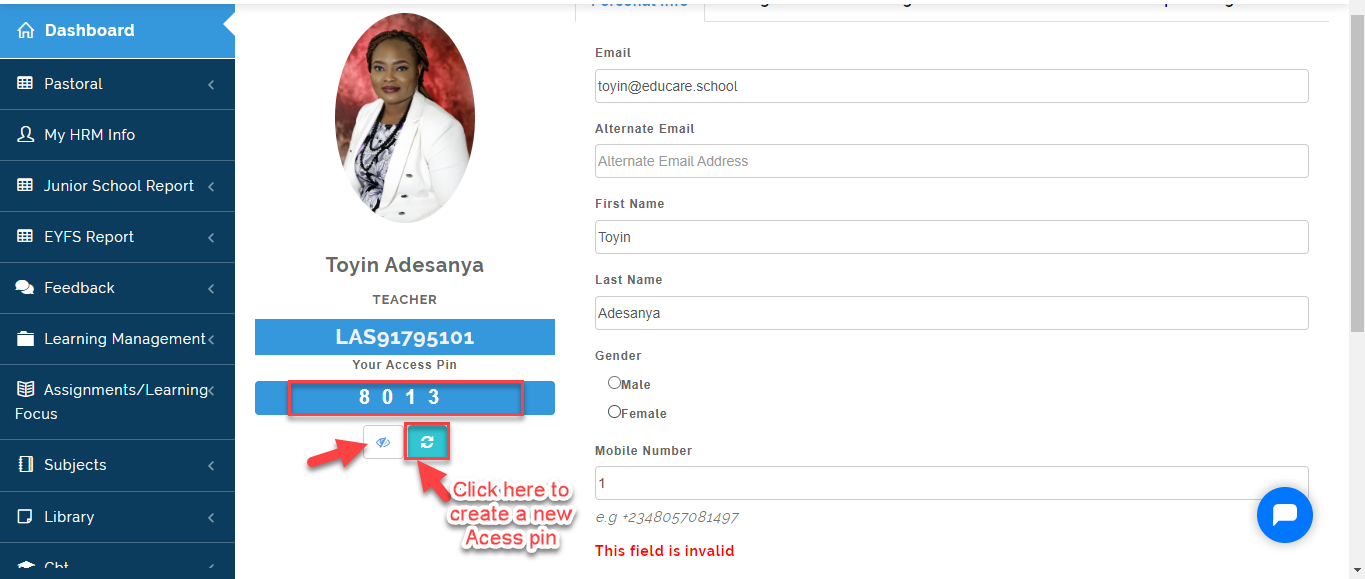
Task: Click the Subjects sidebar icon
Action: (x=26, y=465)
